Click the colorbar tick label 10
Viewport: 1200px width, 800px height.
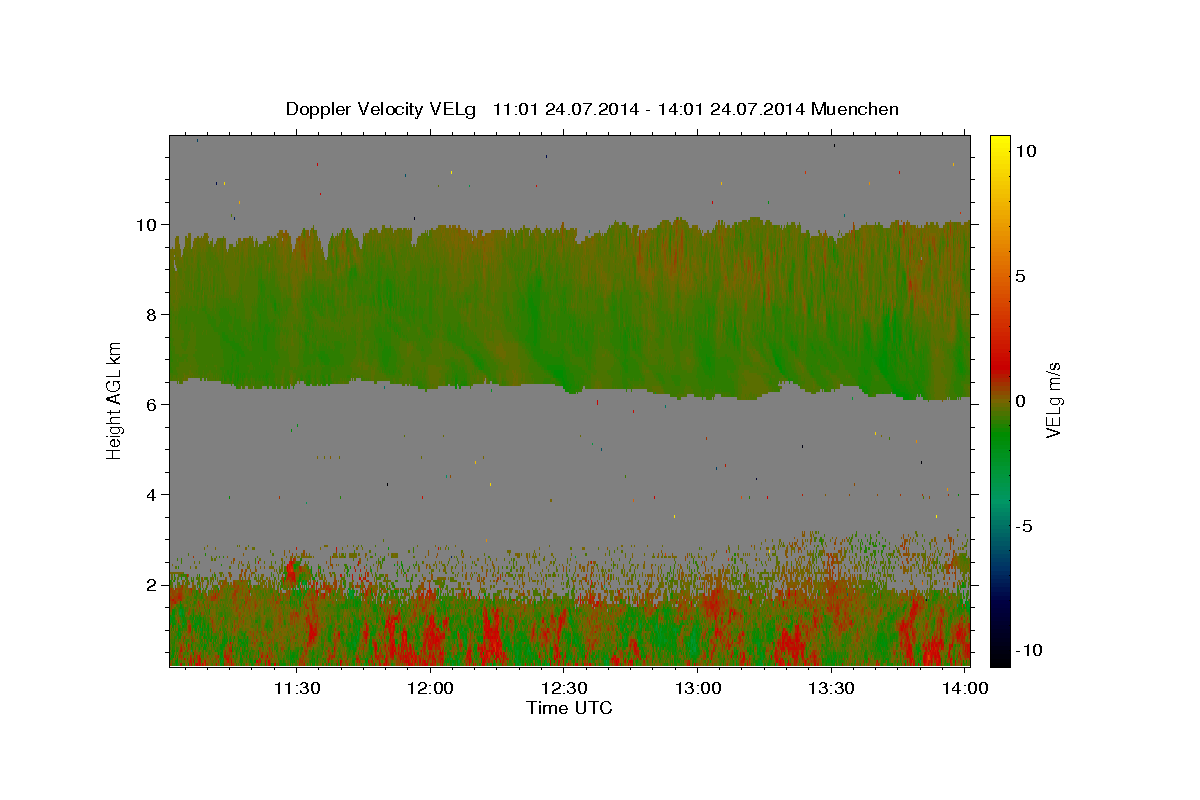coord(1026,151)
